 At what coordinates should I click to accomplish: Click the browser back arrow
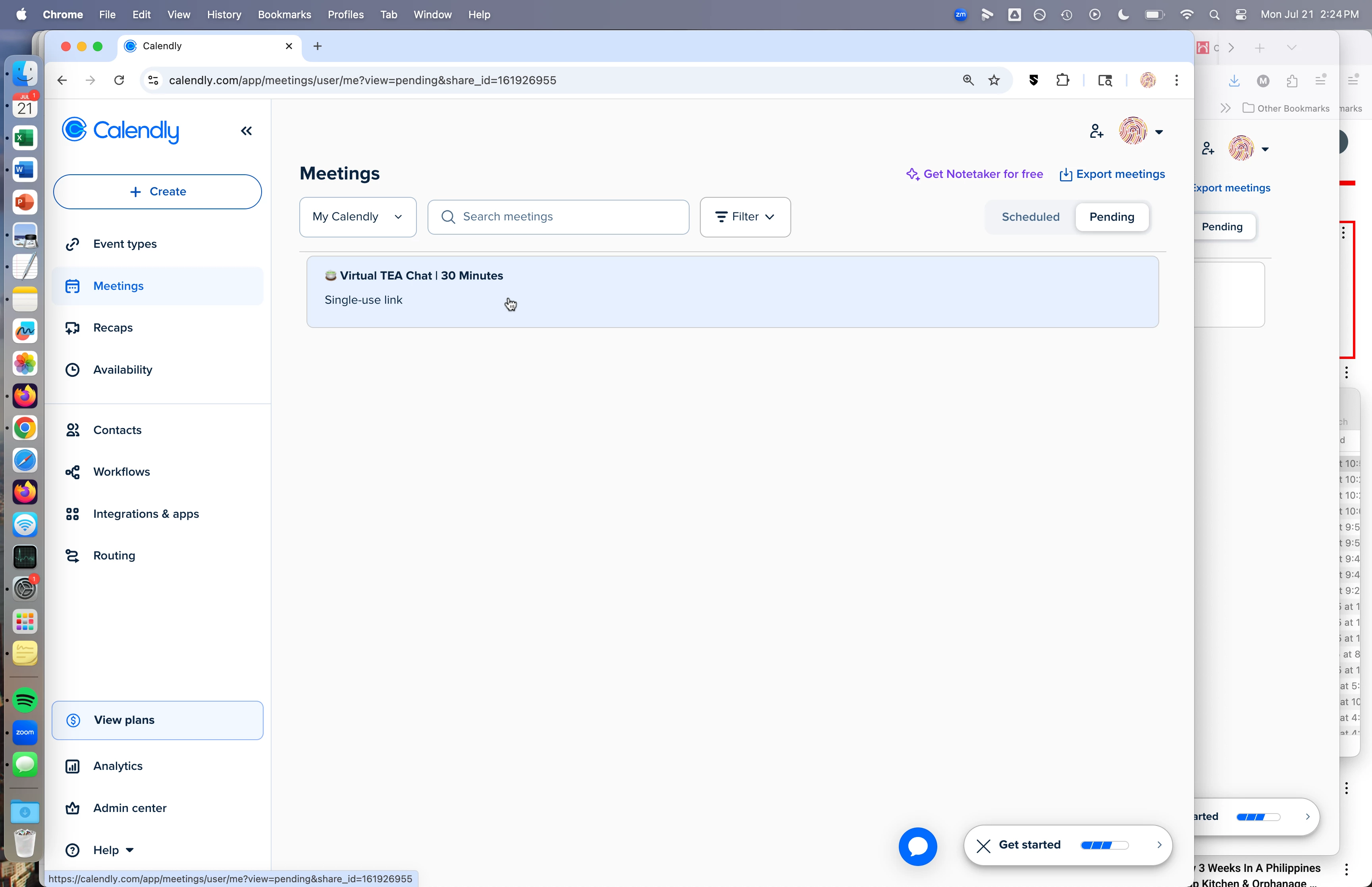pos(62,80)
